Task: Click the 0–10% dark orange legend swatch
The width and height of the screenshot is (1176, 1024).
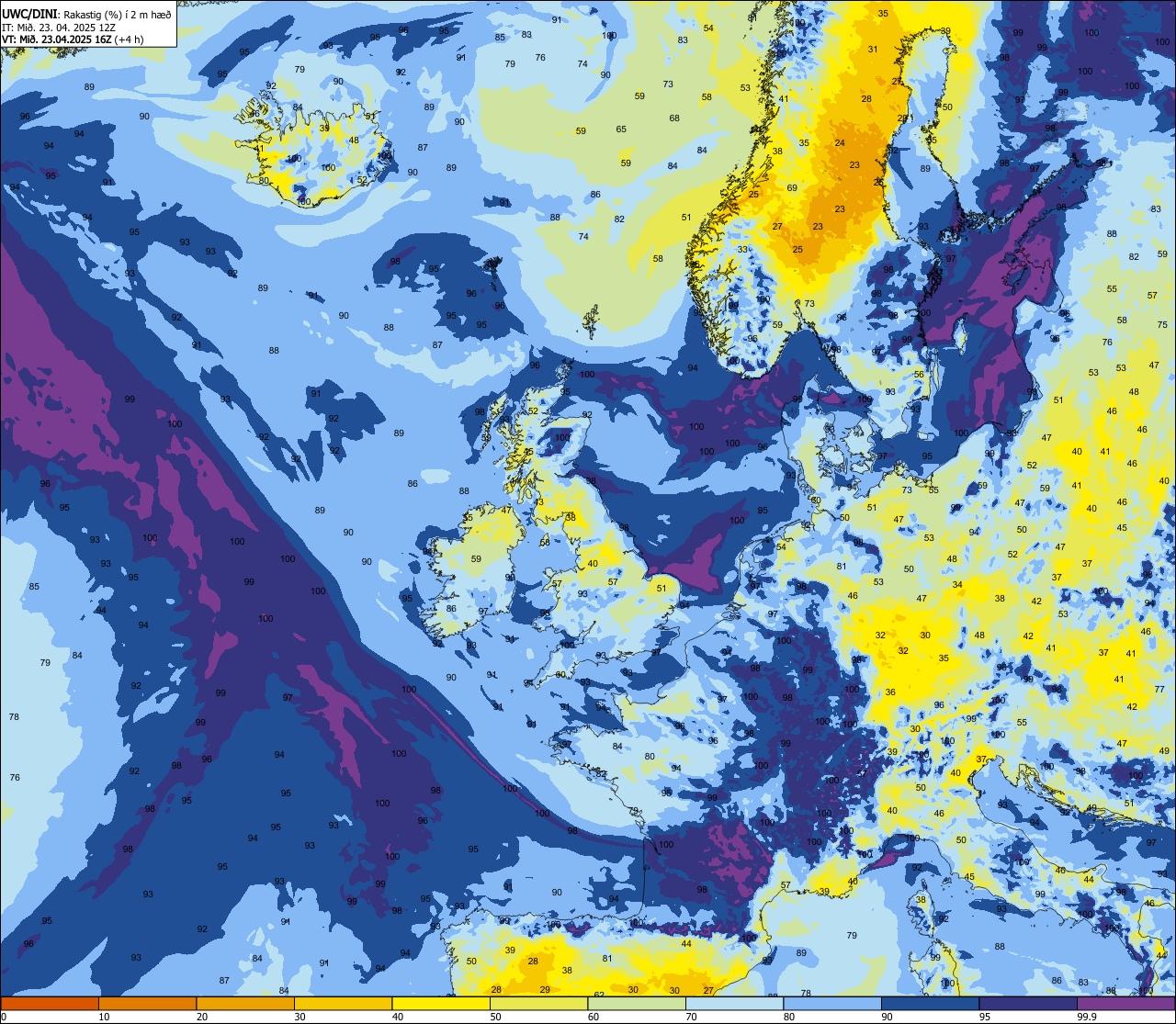Action: click(50, 1003)
